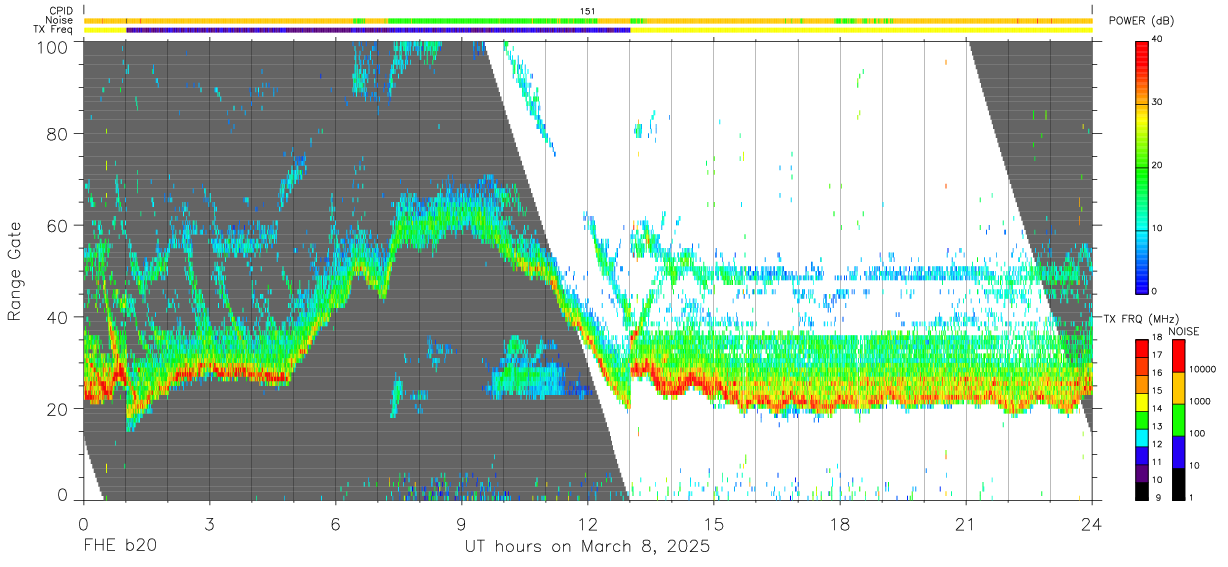Click the CPID value 151

588,11
